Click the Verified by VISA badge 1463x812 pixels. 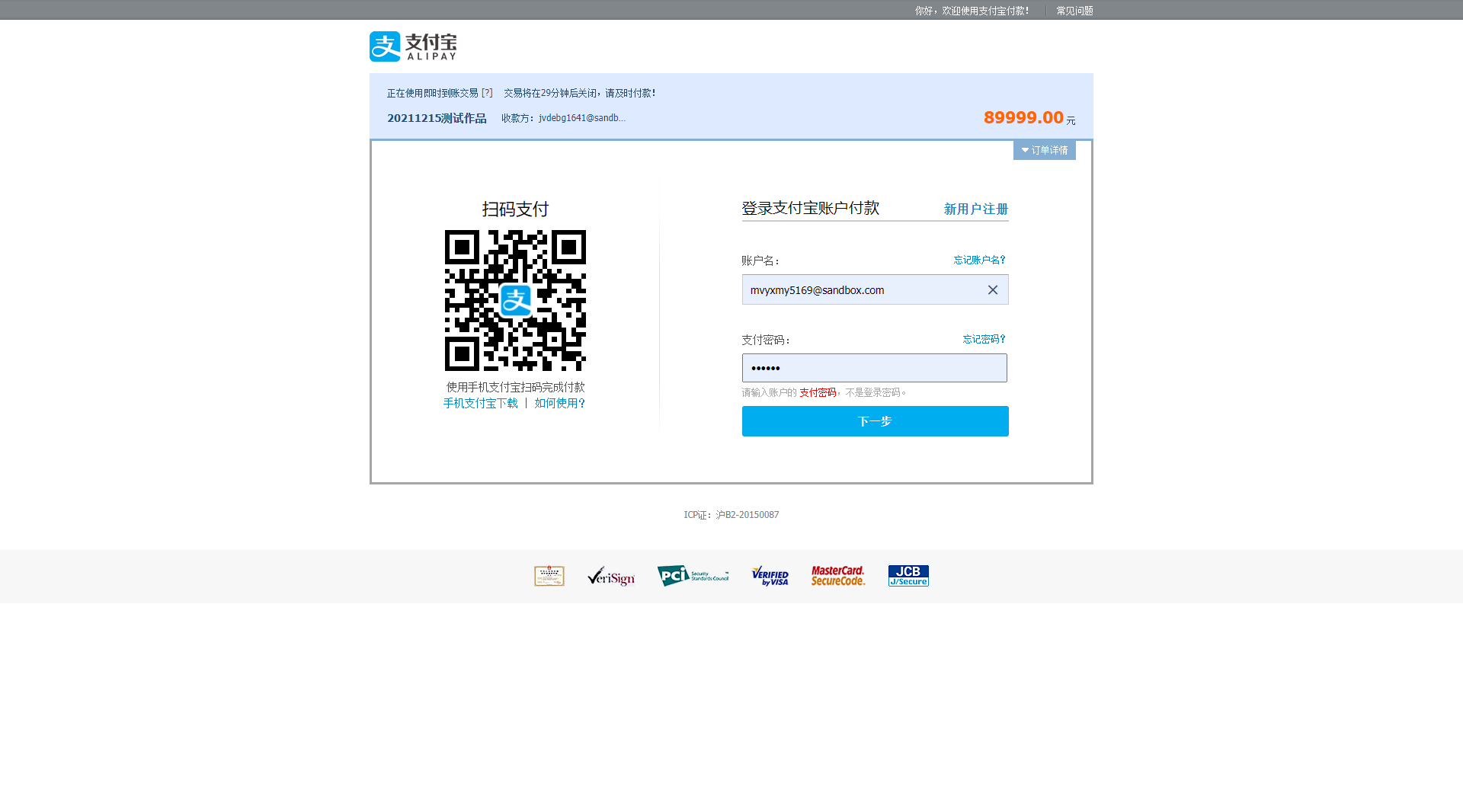[770, 576]
